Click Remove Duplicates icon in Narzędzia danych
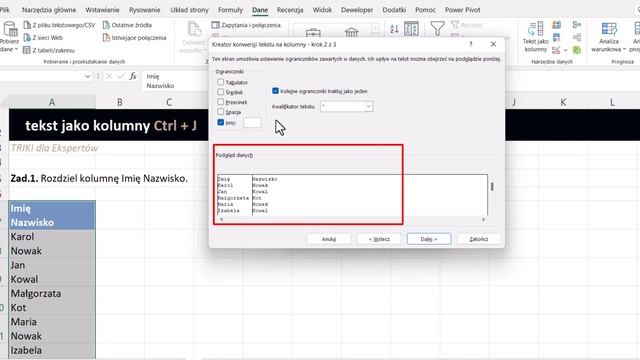 [556, 38]
